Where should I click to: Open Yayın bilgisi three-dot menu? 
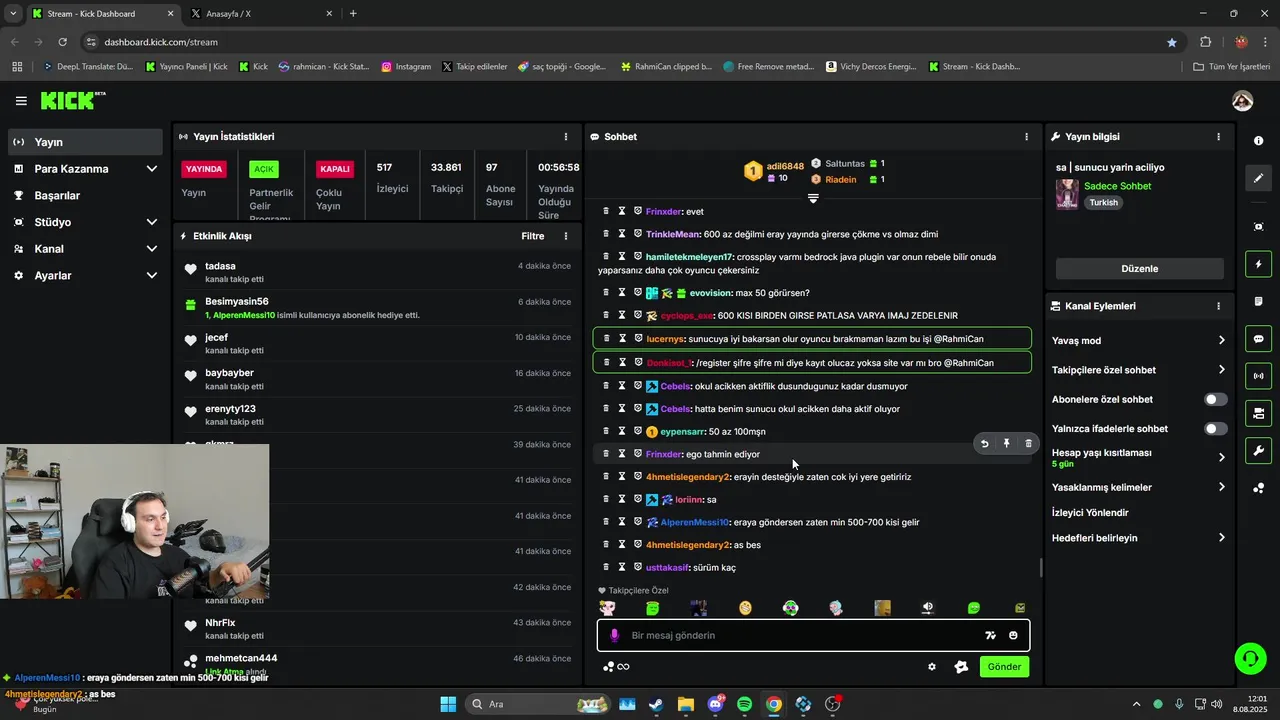(1218, 136)
